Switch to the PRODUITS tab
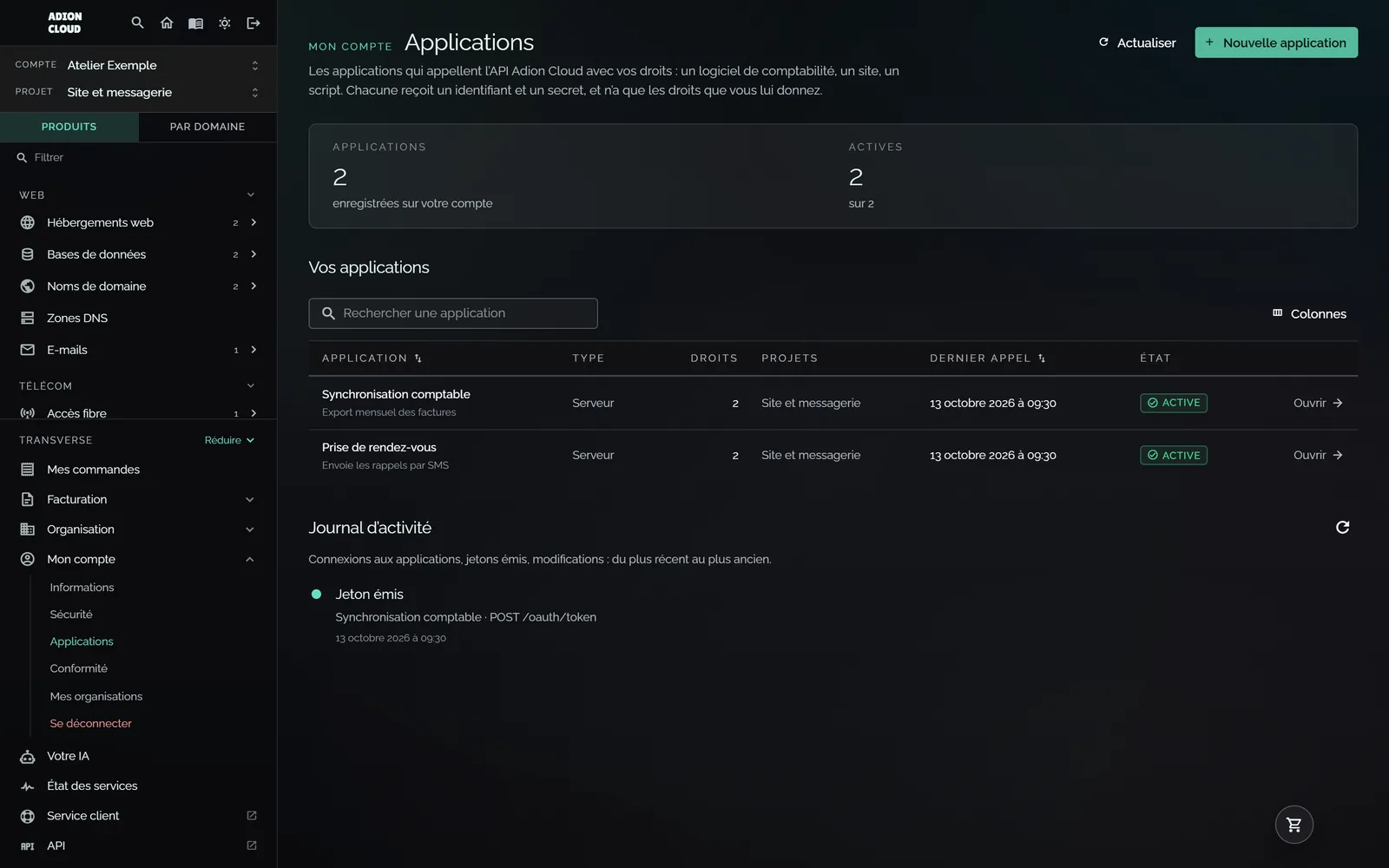 (69, 127)
